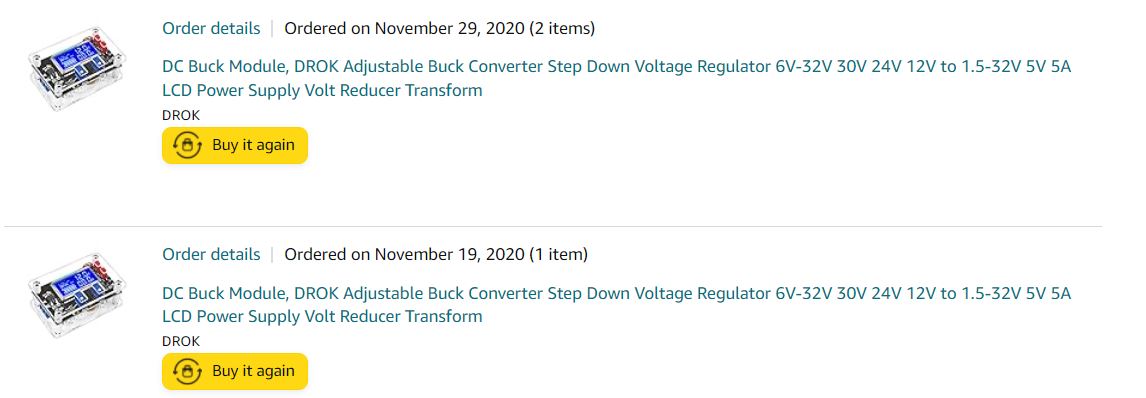
Task: Open Order details for the November 29 order
Action: pyautogui.click(x=211, y=28)
